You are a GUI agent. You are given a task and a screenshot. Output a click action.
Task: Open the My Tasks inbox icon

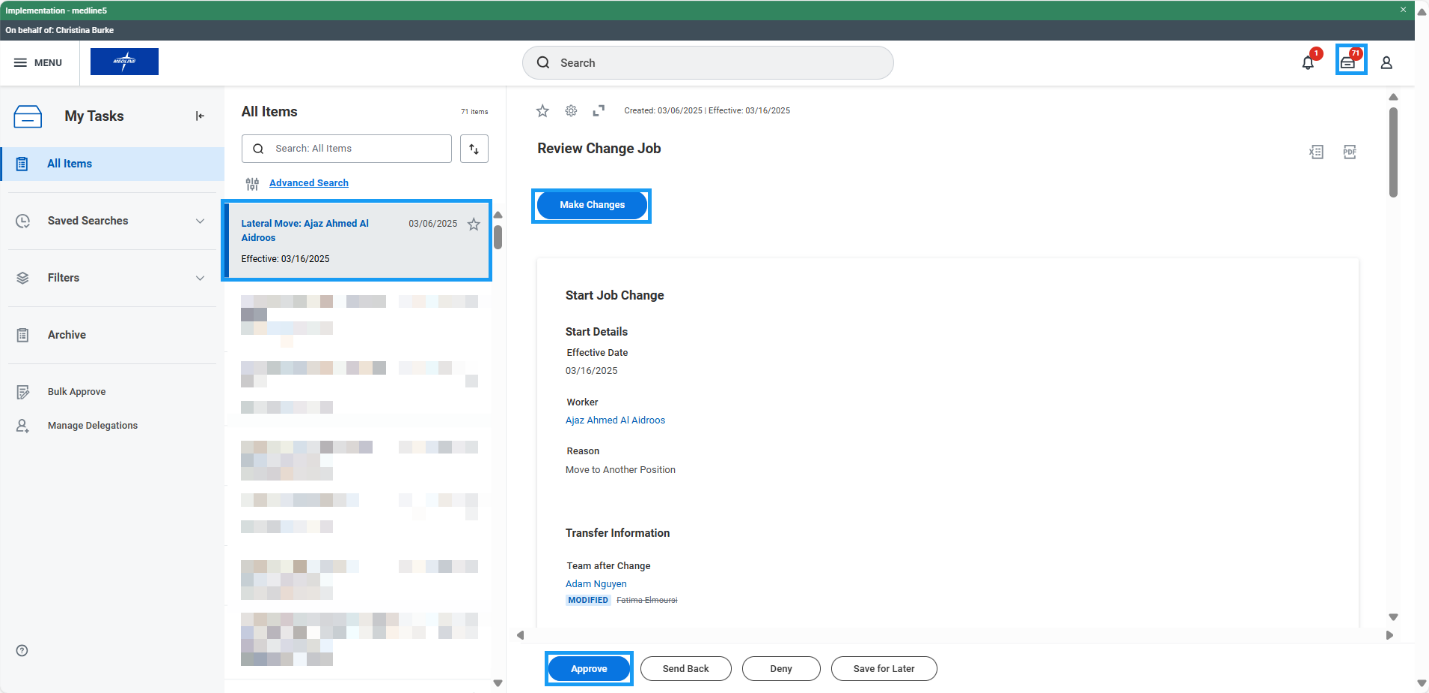(x=1350, y=62)
